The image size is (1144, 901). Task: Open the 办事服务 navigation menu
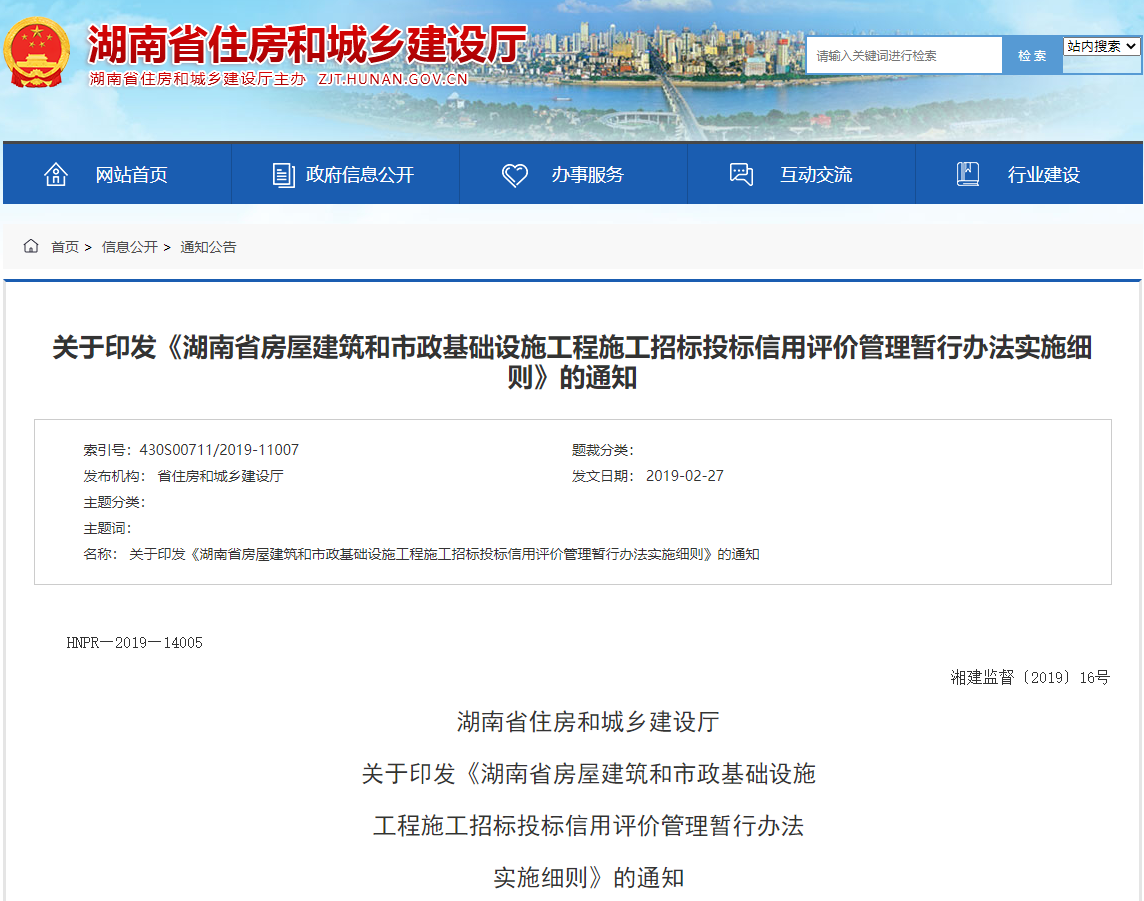coord(587,172)
